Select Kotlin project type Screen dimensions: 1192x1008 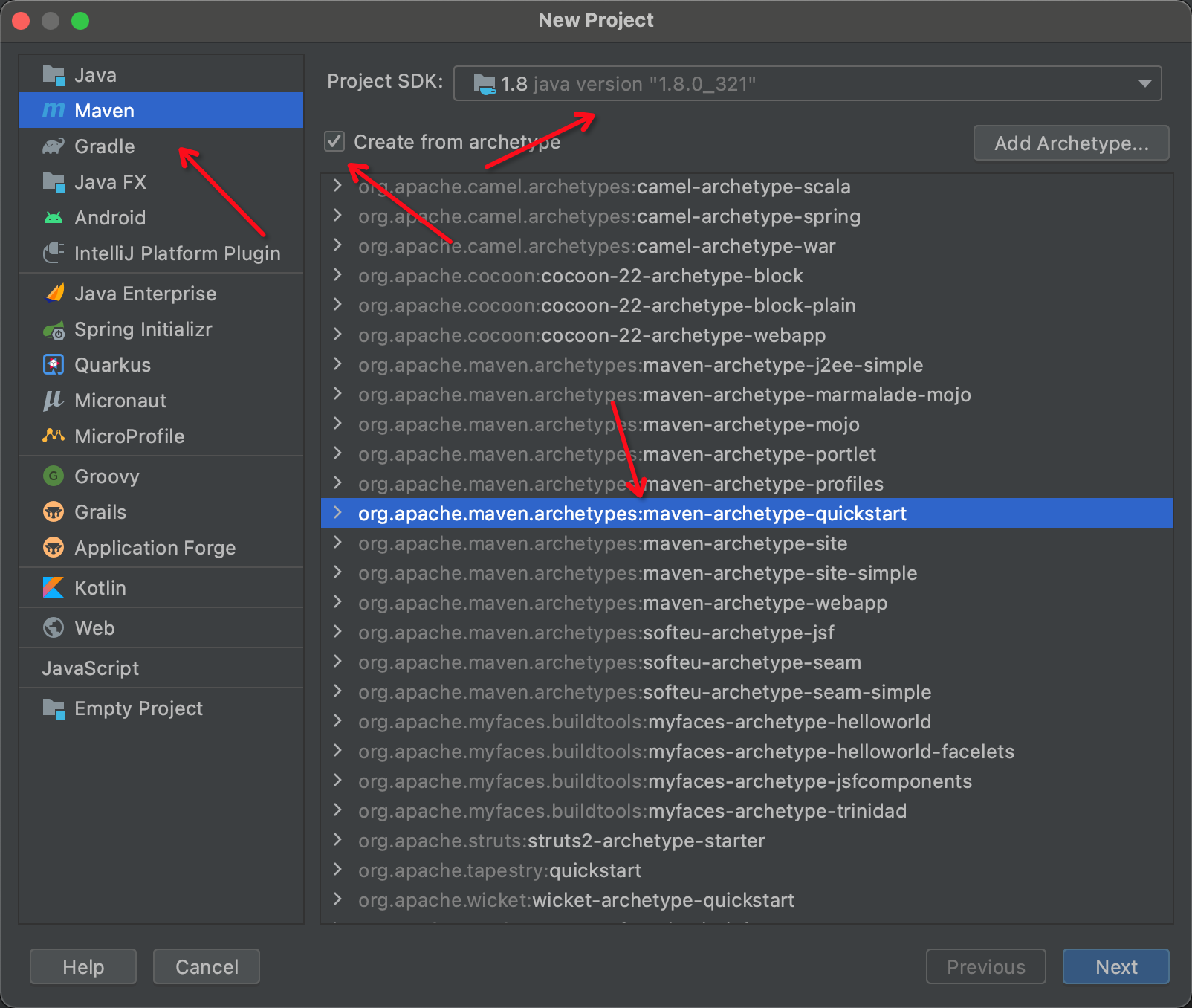pos(161,588)
